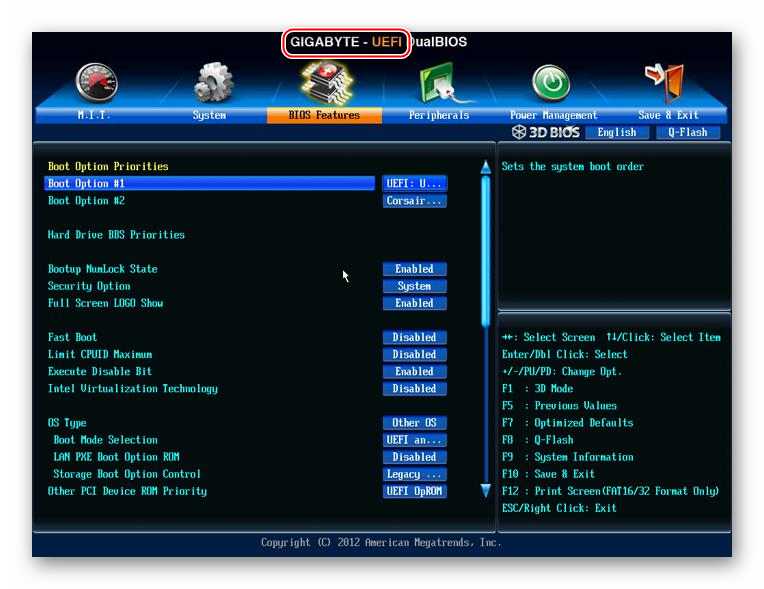Click the F10 Save & Exit hint
This screenshot has width=764, height=589.
point(548,474)
